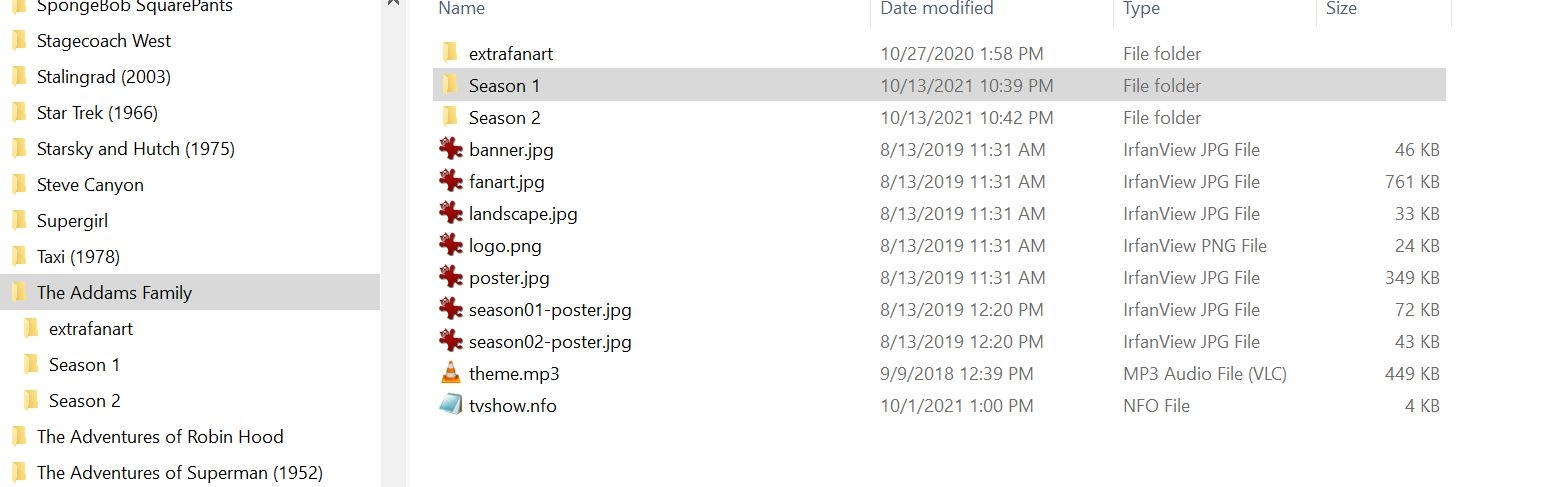Click the VLC cone icon for theme.mp3
1555x487 pixels.
pyautogui.click(x=451, y=373)
